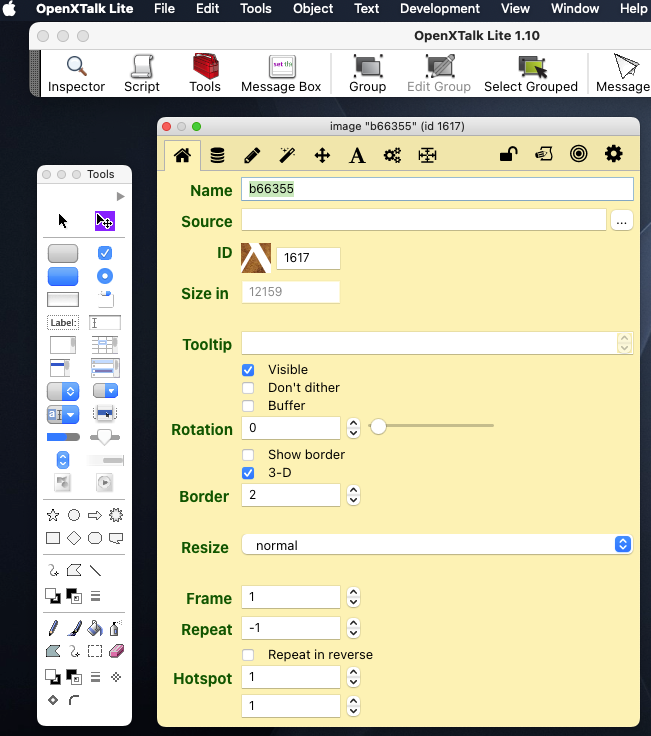Screen dimensions: 651x736
Task: Select the radio button control in Tools
Action: (x=105, y=276)
